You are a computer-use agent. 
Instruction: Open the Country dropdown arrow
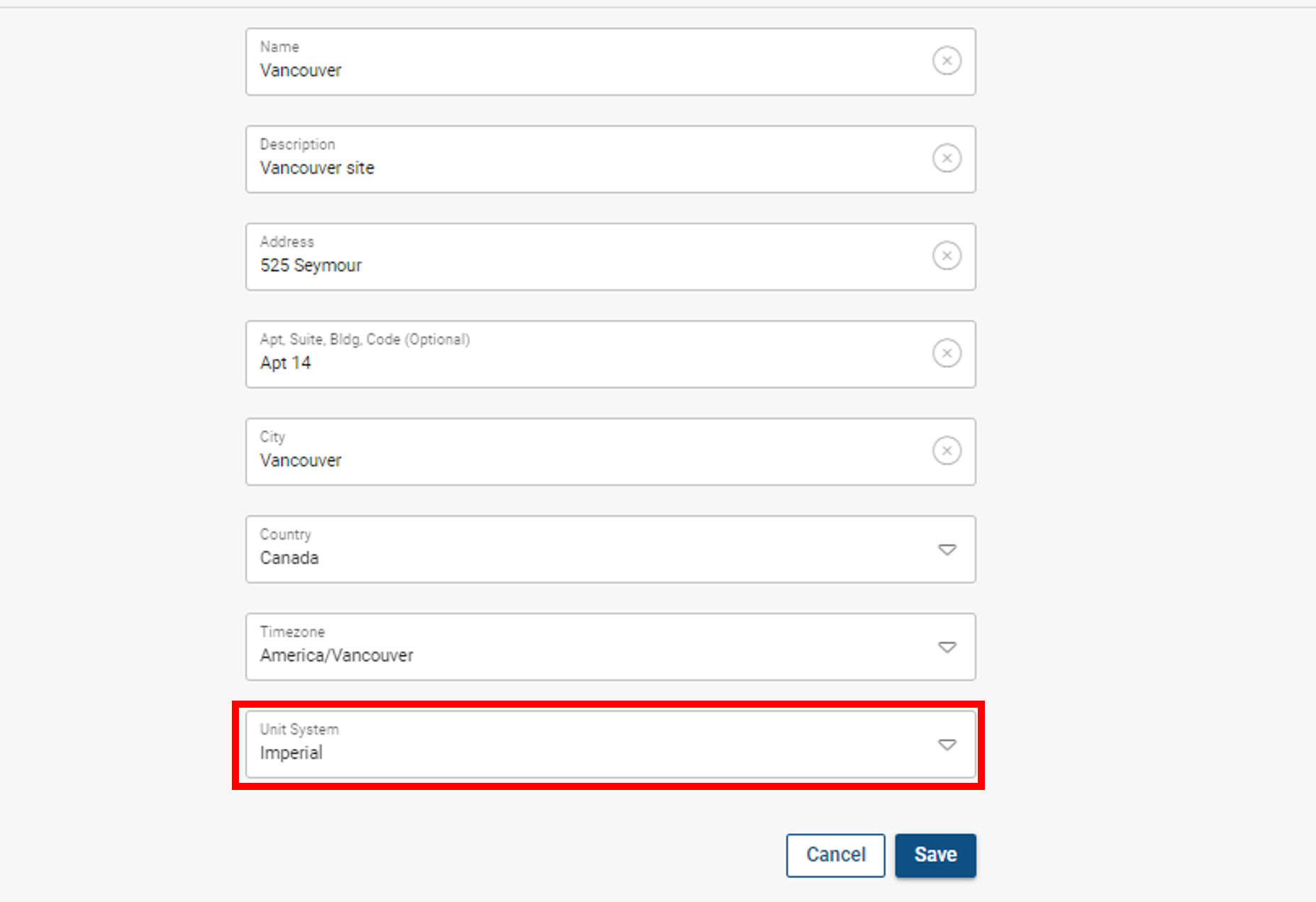[947, 550]
